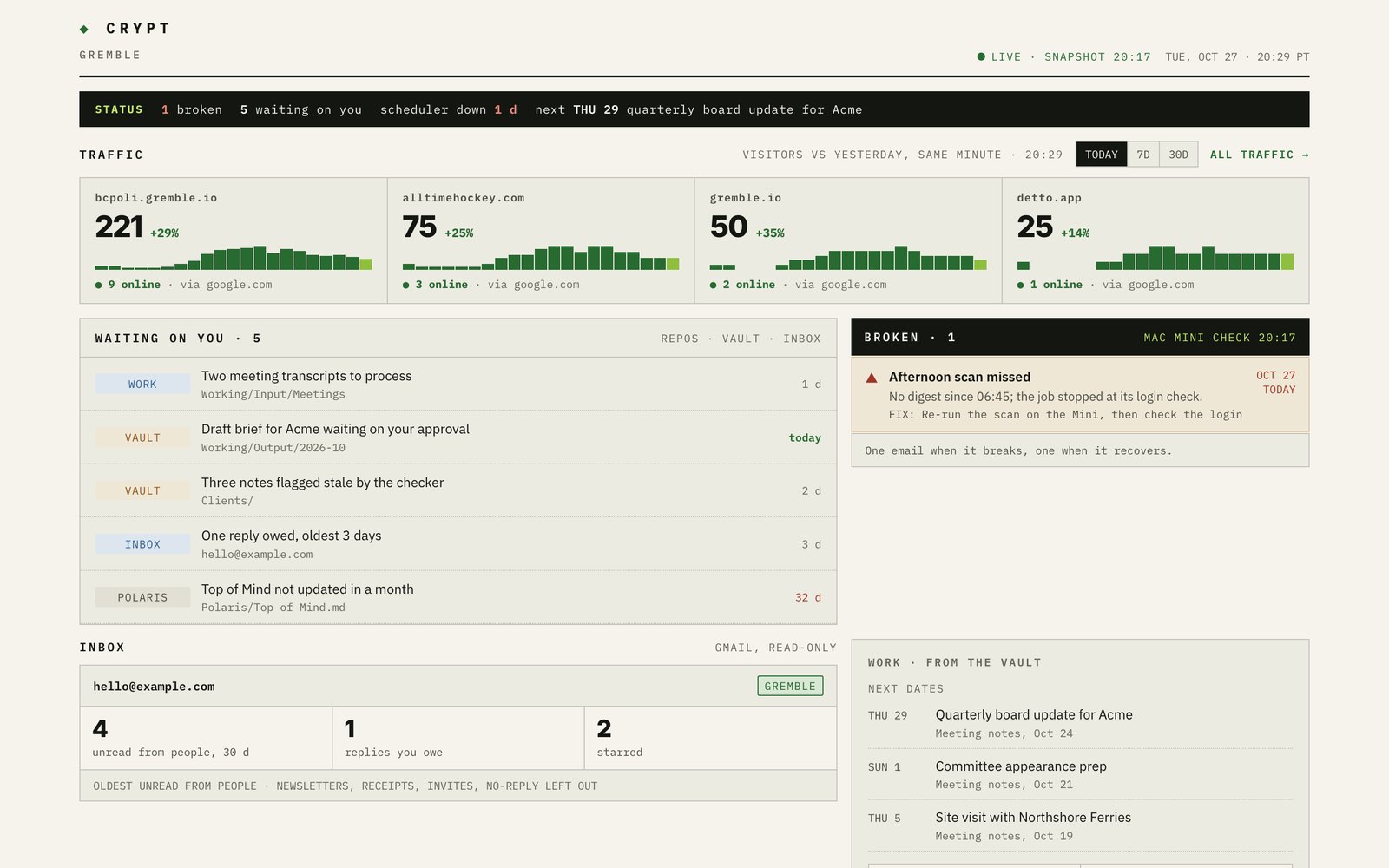Open "One reply owed, oldest 3 days"
1389x868 pixels.
pyautogui.click(x=291, y=536)
